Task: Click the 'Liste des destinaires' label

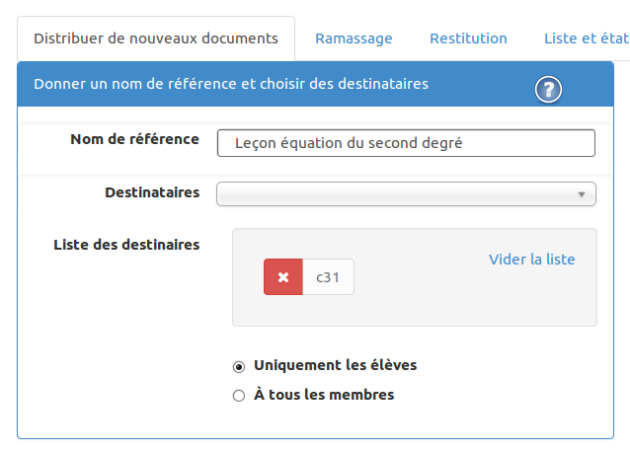Action: coord(127,245)
